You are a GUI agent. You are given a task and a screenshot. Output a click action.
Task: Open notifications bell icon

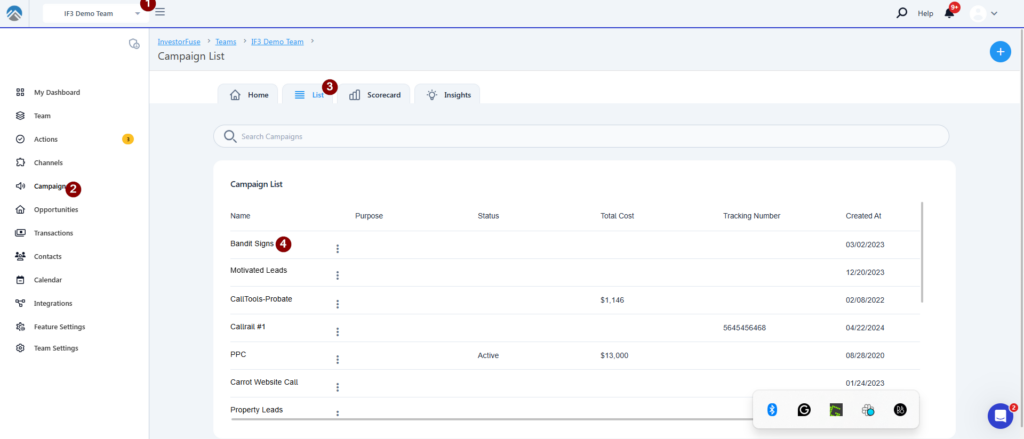949,13
